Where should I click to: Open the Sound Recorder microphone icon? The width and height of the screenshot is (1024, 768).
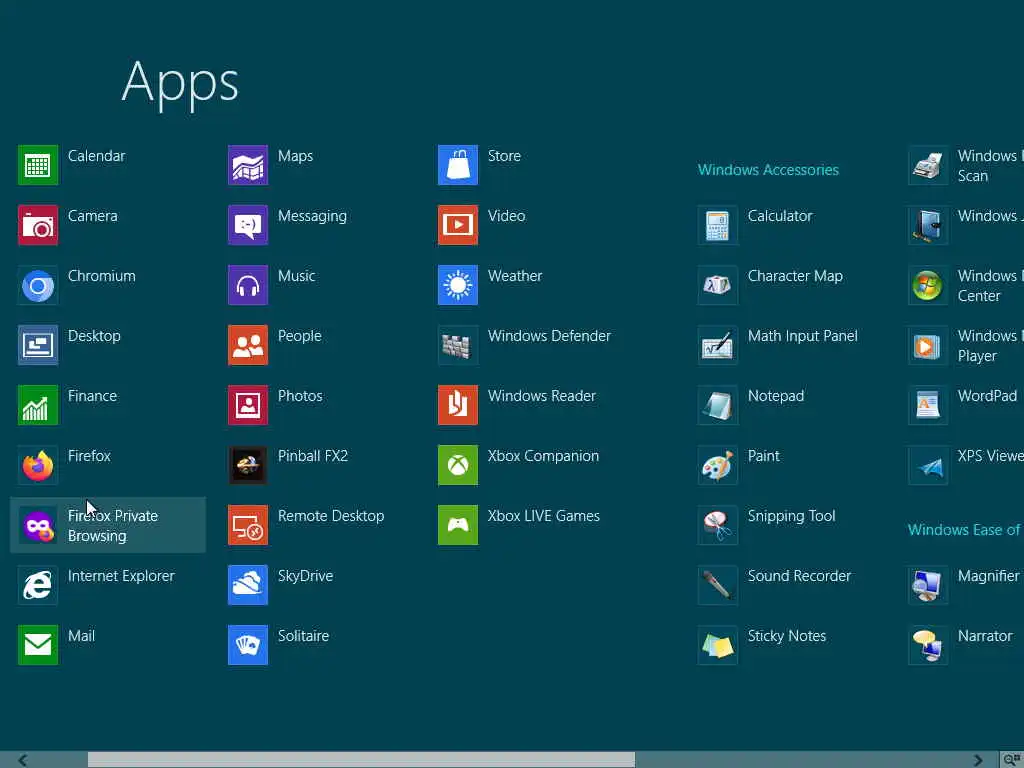pyautogui.click(x=718, y=586)
